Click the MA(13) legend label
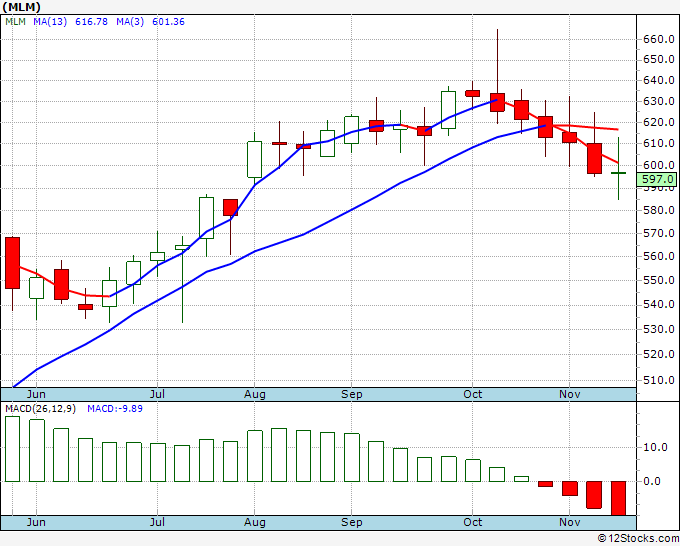 (50, 22)
